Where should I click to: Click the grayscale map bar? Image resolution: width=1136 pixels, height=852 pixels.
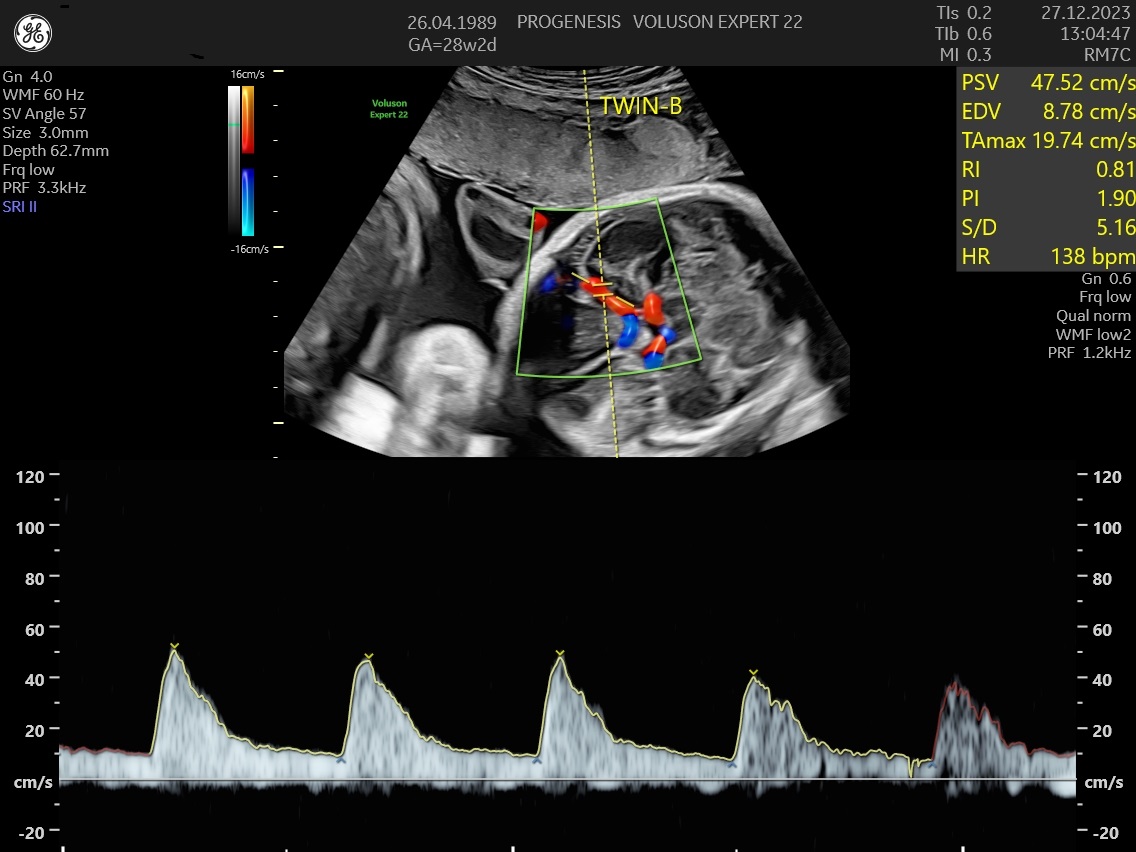point(234,160)
